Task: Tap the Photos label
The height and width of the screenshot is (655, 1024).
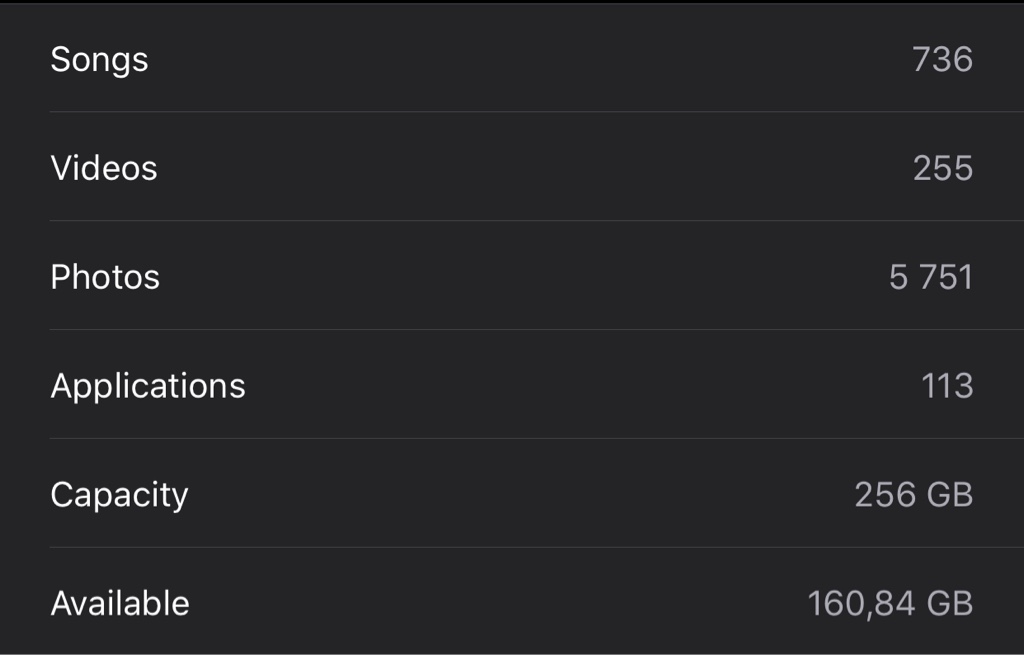Action: point(105,277)
